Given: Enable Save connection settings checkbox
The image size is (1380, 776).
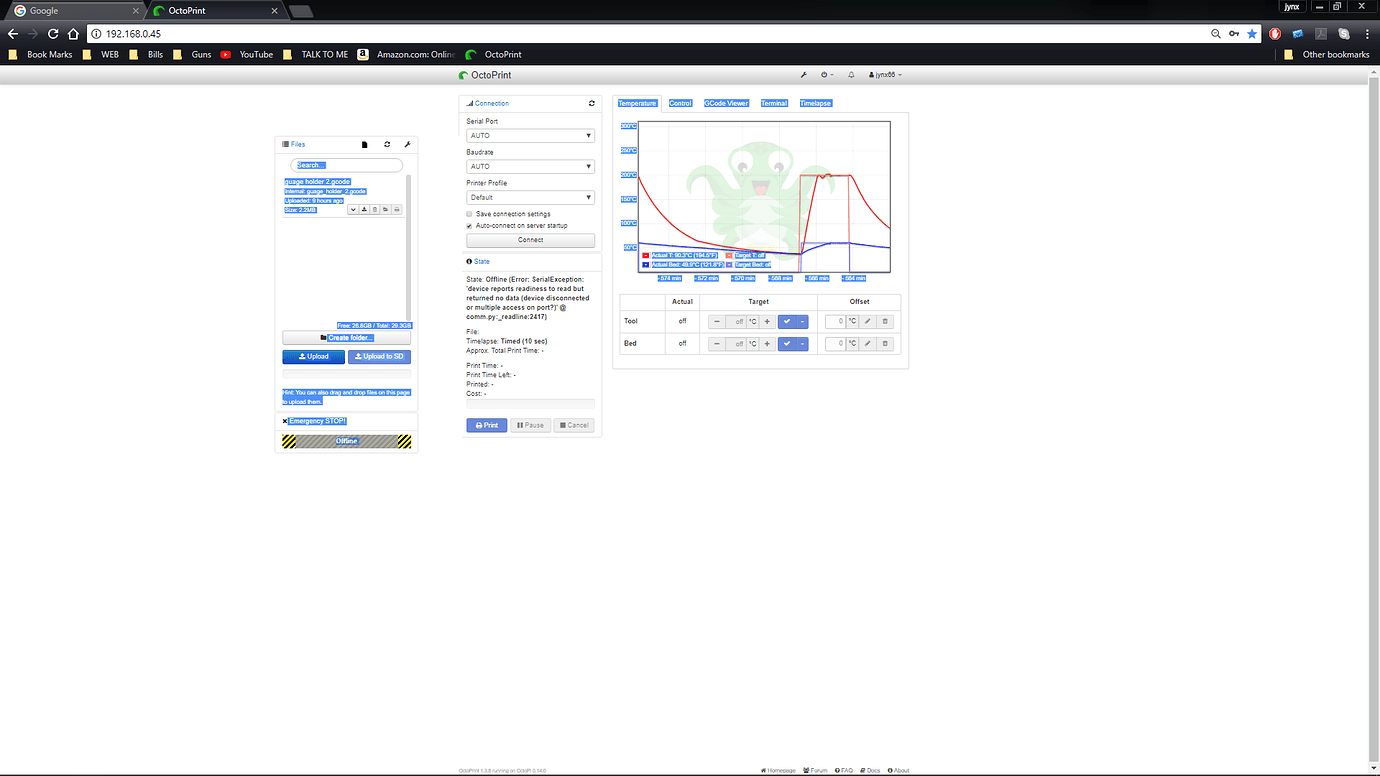Looking at the screenshot, I should [x=469, y=214].
